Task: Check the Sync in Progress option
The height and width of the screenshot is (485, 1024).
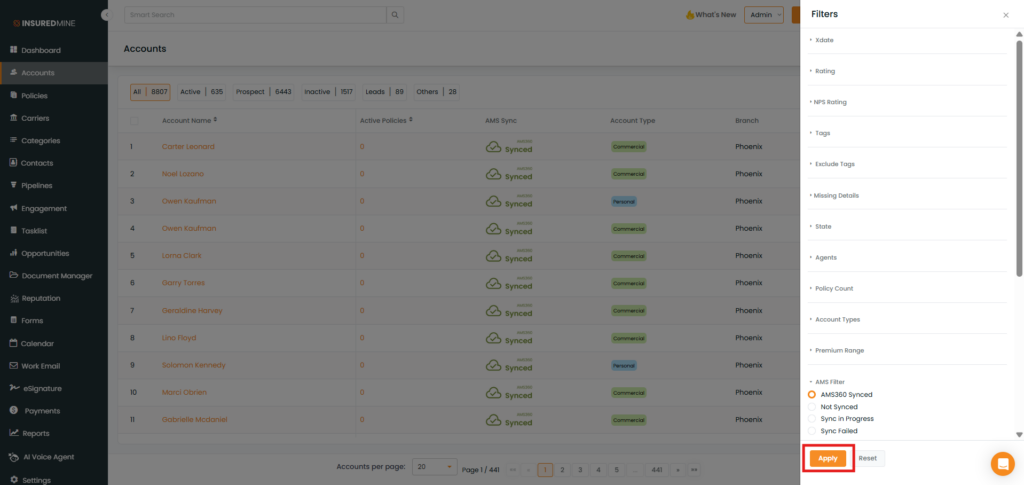Action: click(812, 419)
